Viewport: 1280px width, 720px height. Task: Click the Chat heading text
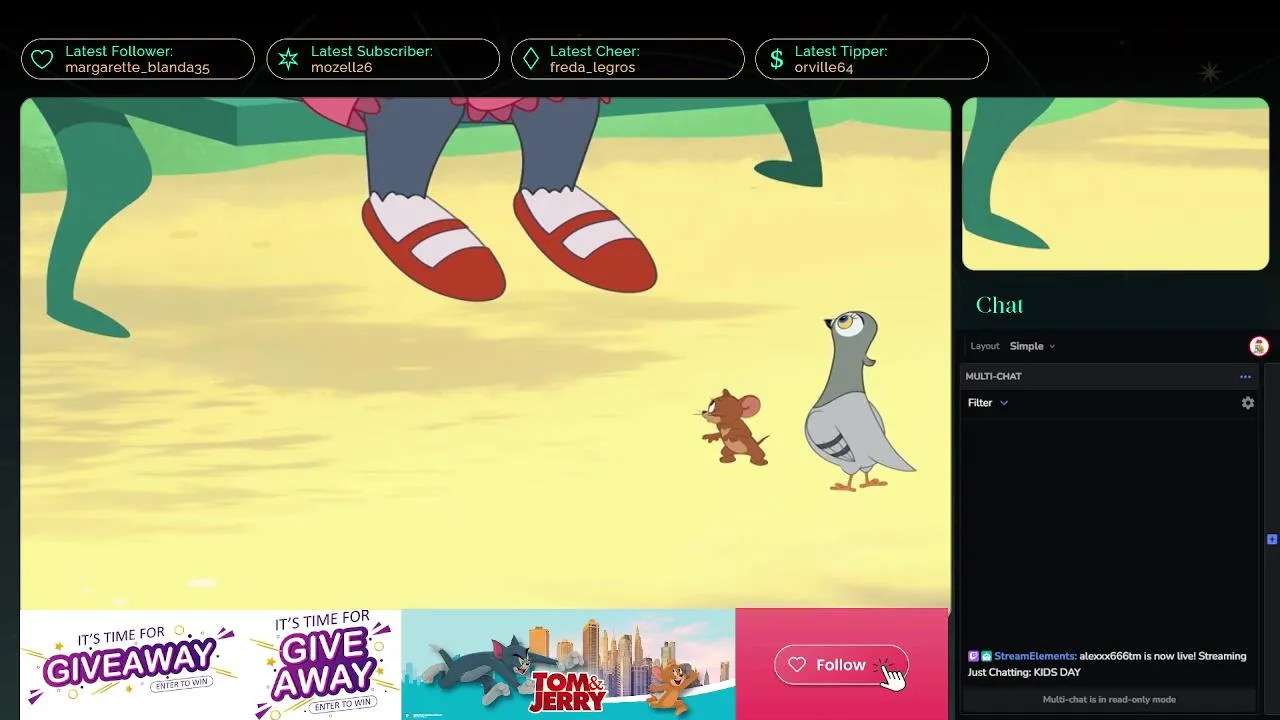tap(999, 305)
